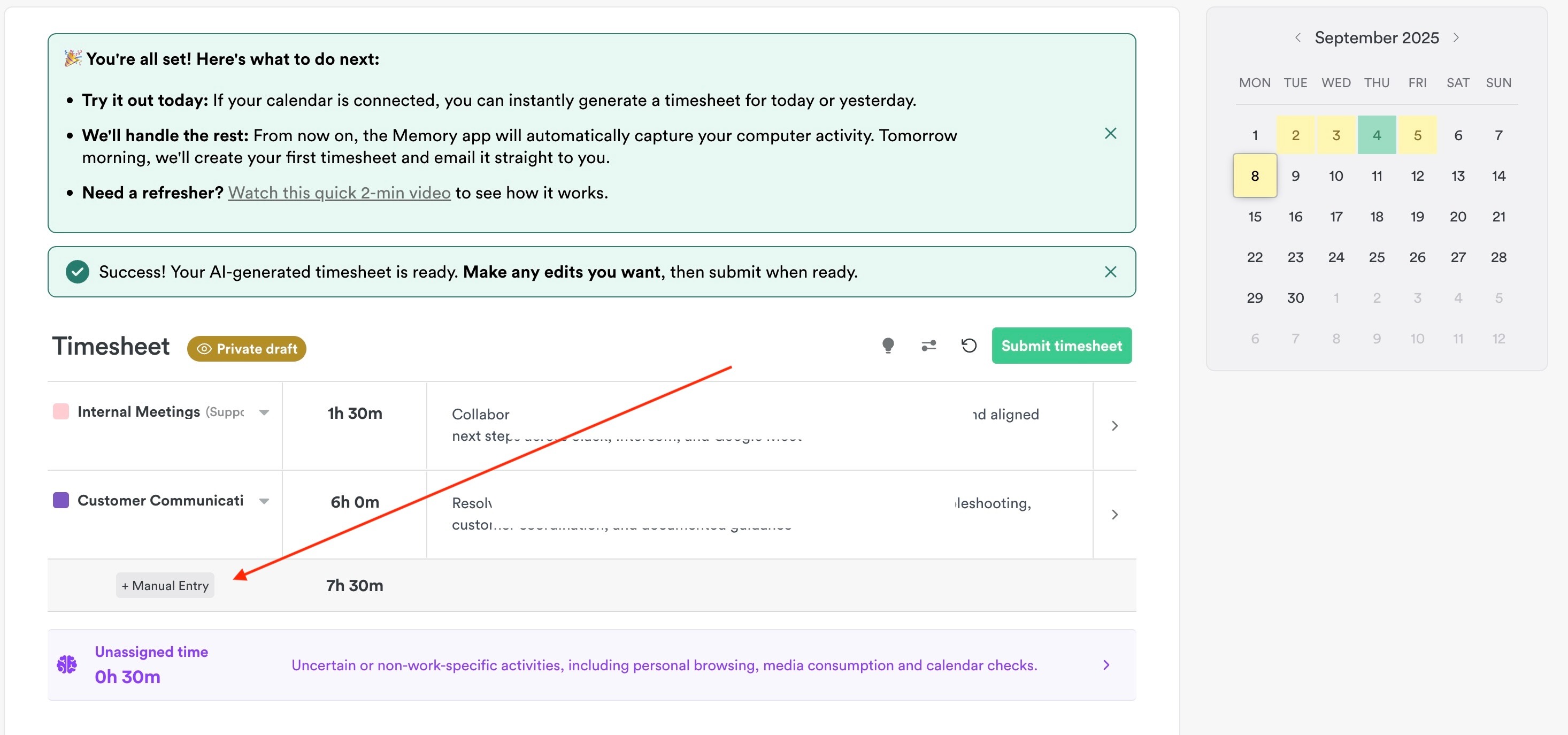Click the reset history icon near Submit timesheet
This screenshot has width=1568, height=735.
968,345
